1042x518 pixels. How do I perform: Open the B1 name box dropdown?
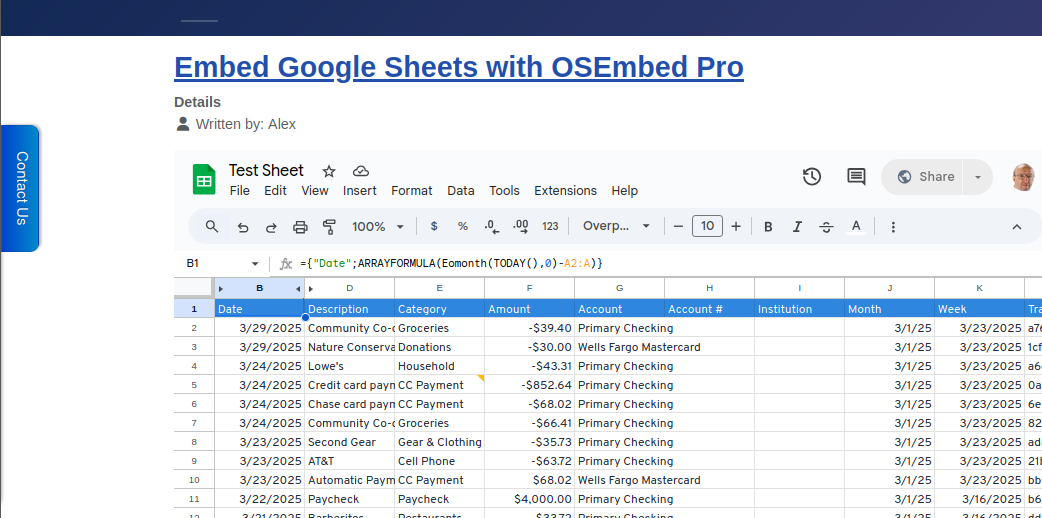[255, 264]
